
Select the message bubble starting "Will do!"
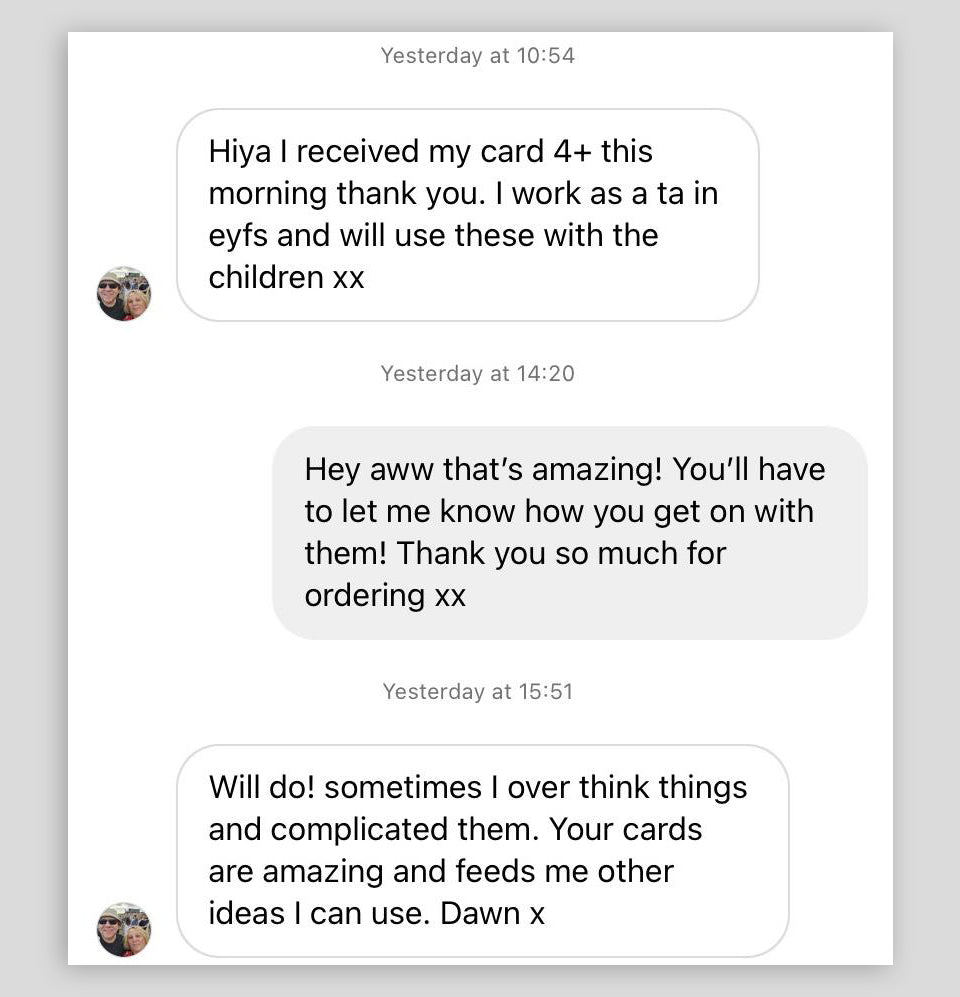[482, 850]
